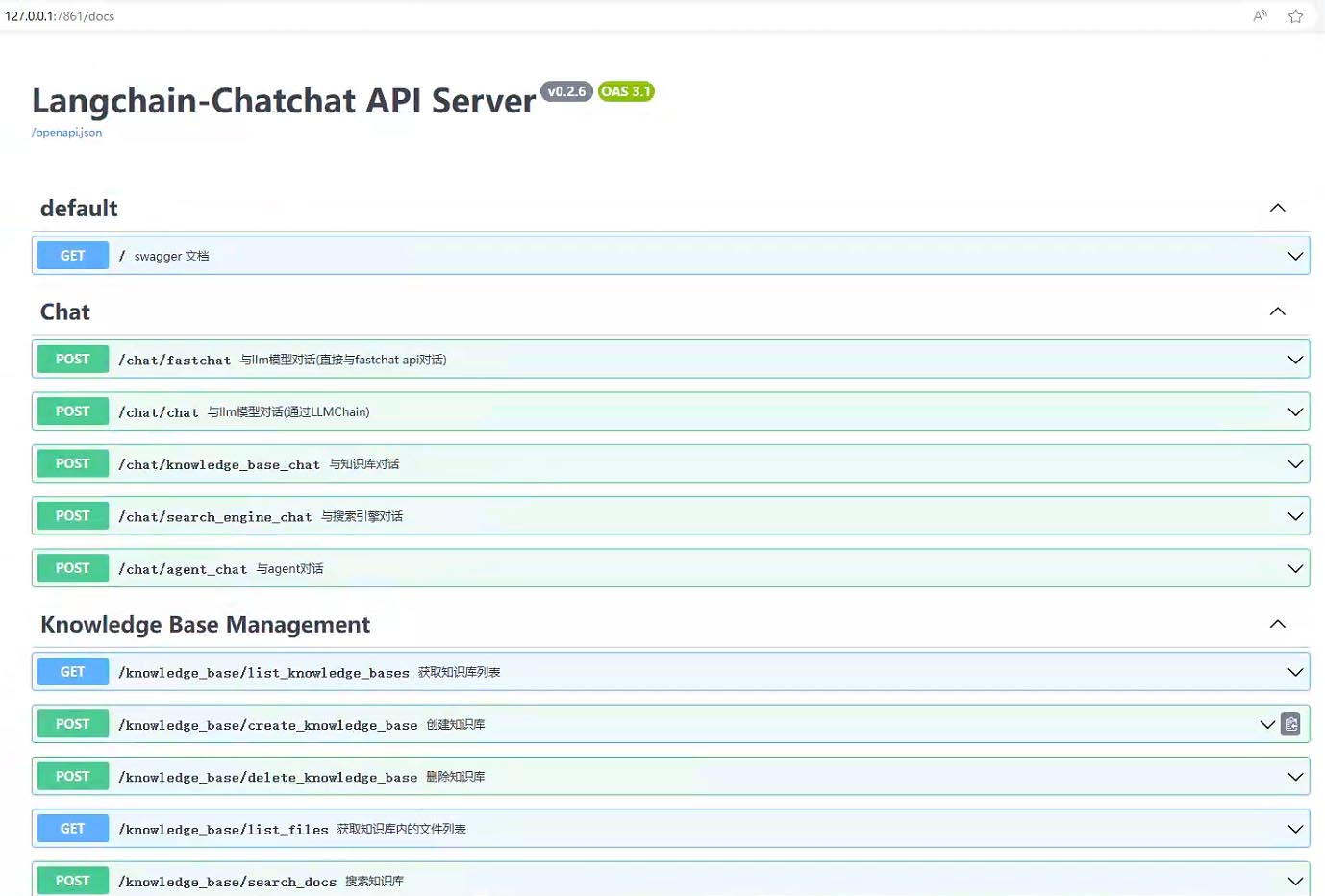
Task: Click the '与知识库对话' description text
Action: (364, 464)
